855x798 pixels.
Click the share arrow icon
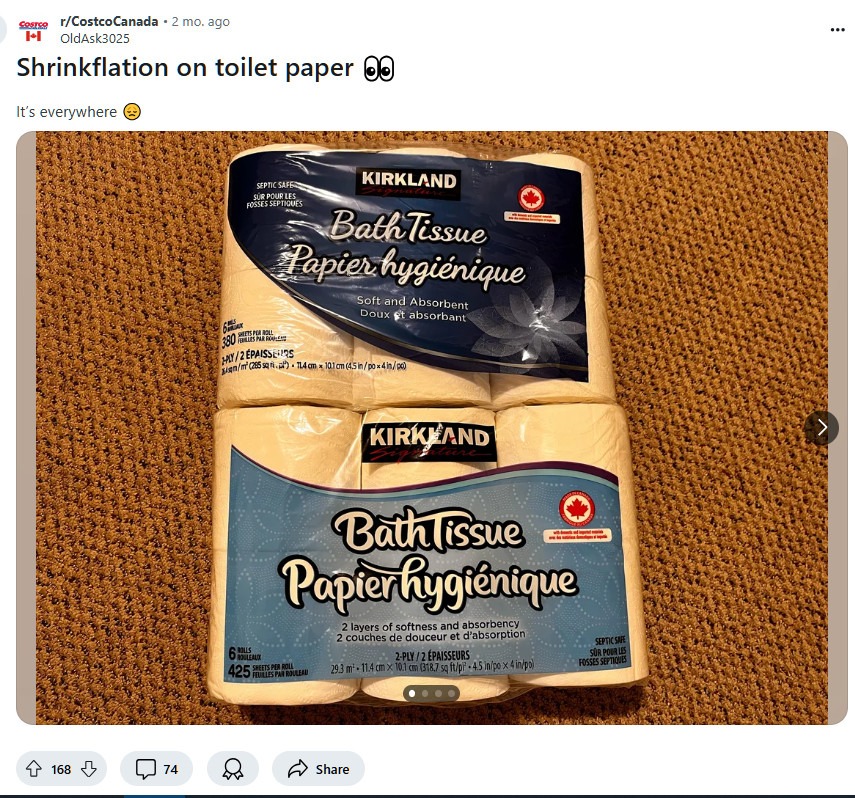click(298, 769)
